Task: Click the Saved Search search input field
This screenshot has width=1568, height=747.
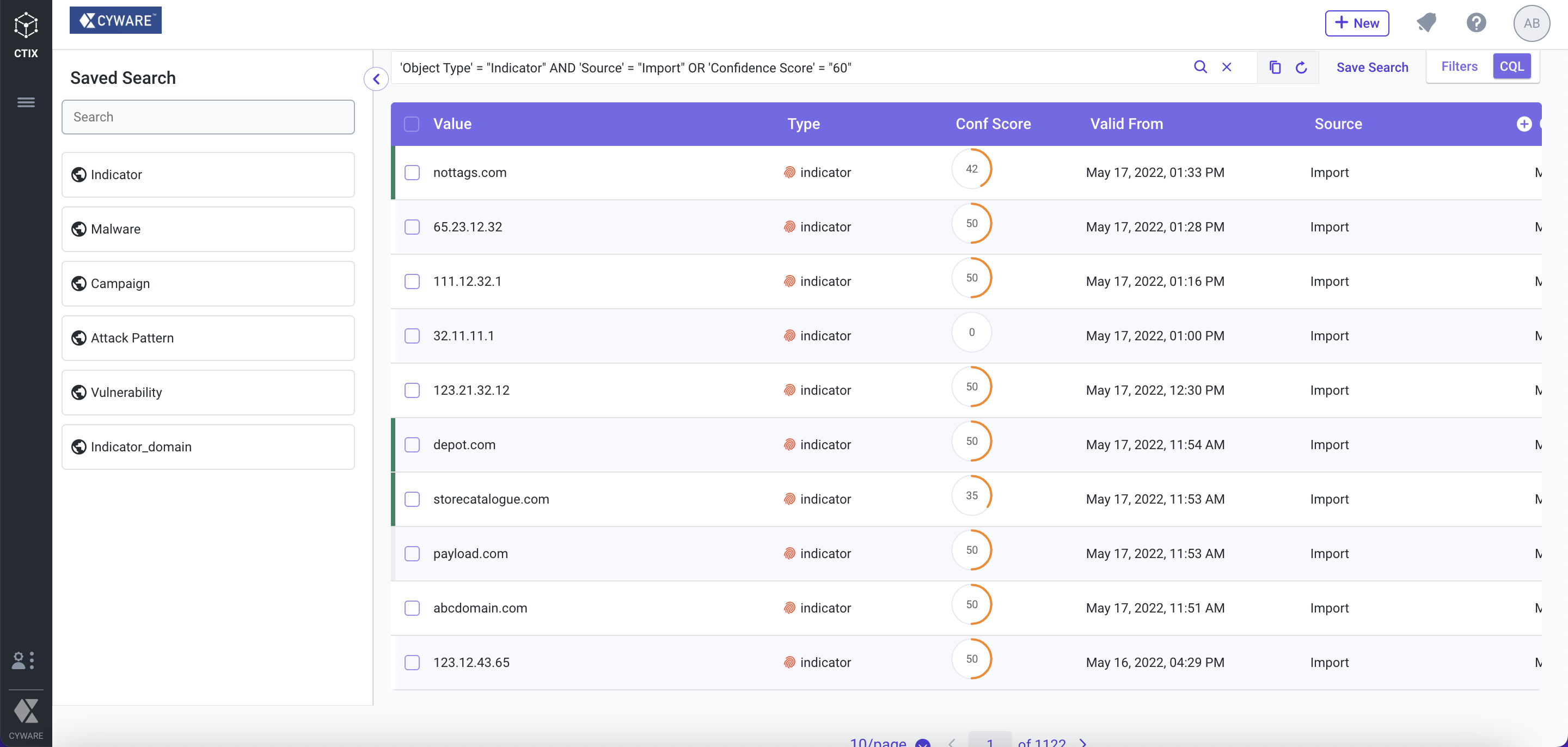Action: click(x=208, y=117)
